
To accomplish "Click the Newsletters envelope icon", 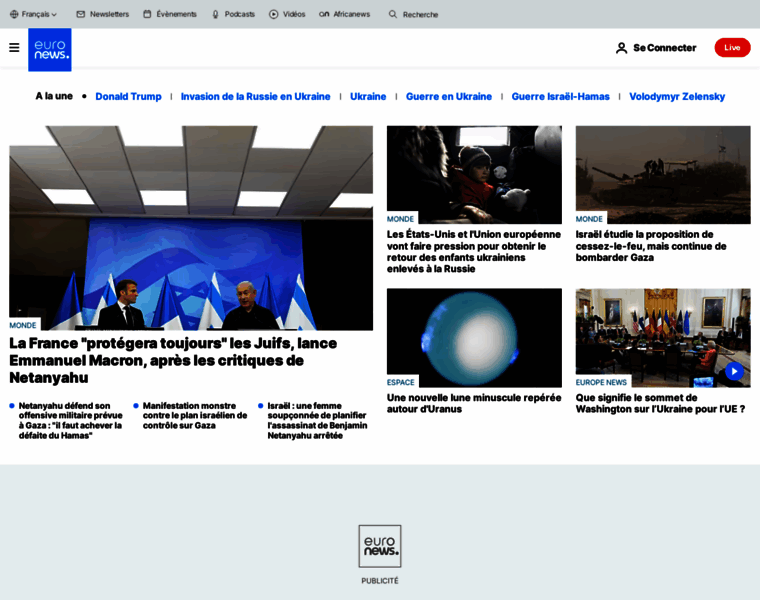I will 80,15.
